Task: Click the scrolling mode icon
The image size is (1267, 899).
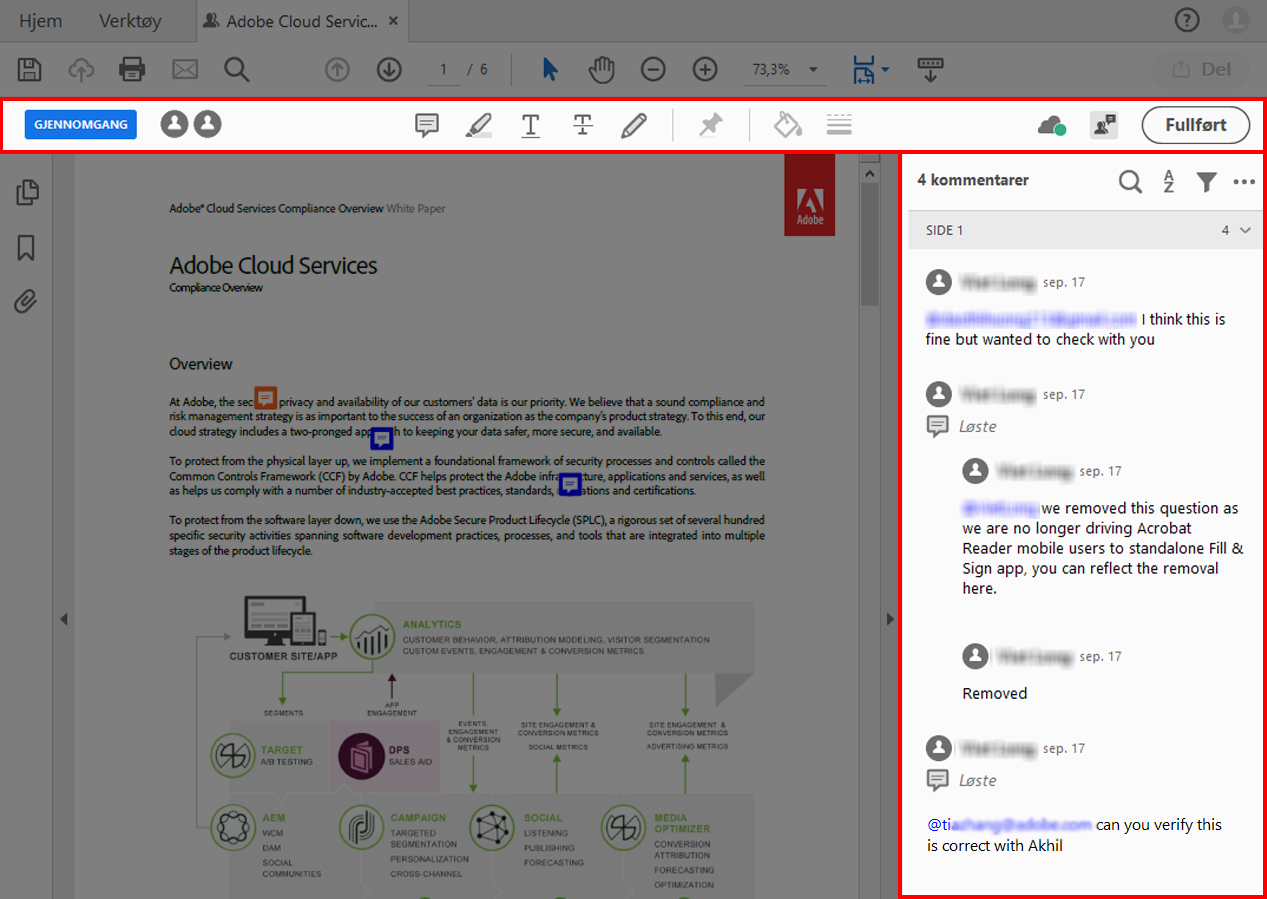Action: pyautogui.click(x=931, y=69)
